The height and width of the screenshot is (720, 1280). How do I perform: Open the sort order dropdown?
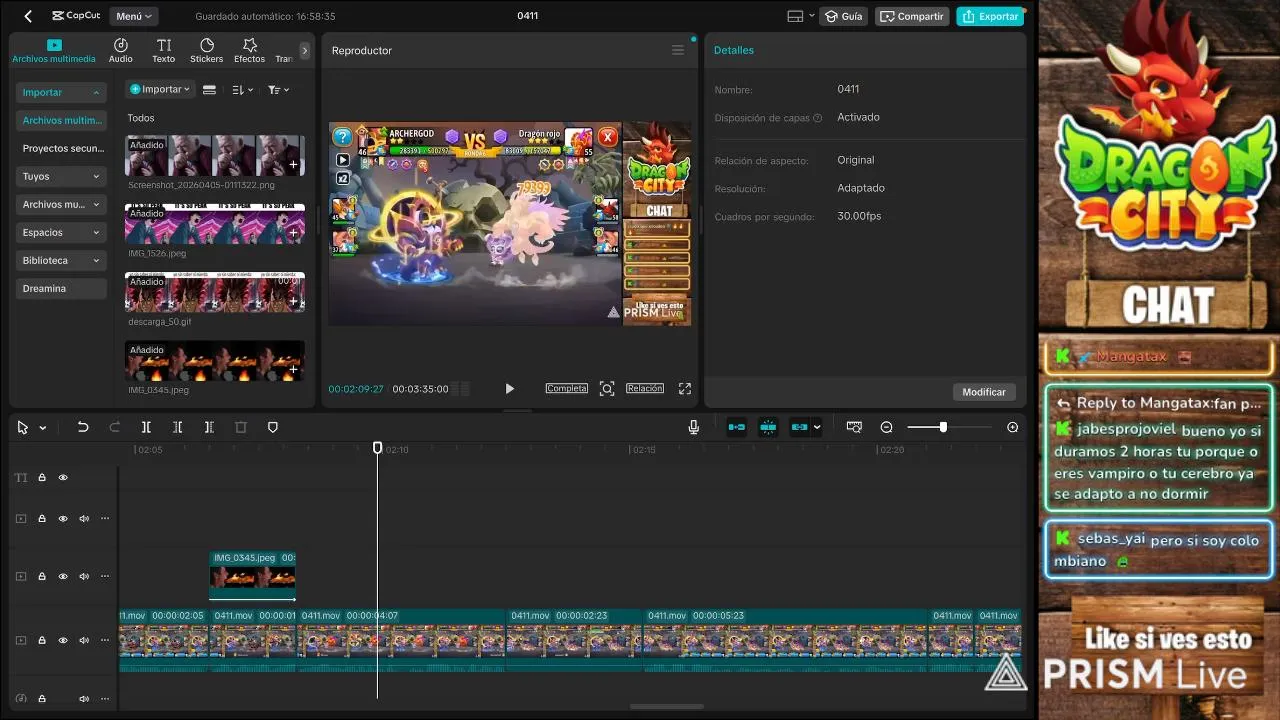click(243, 90)
